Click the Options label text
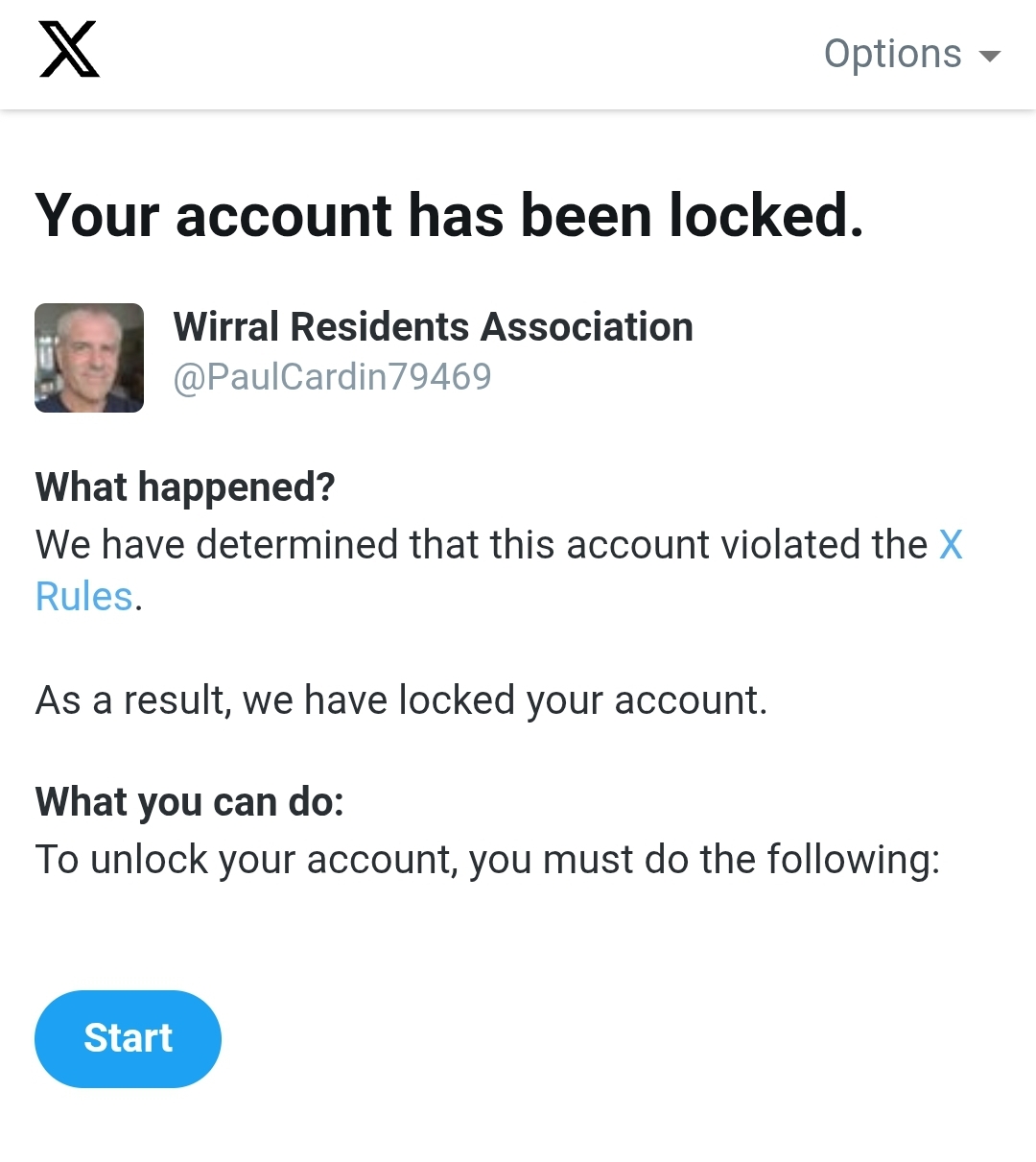 coord(892,54)
